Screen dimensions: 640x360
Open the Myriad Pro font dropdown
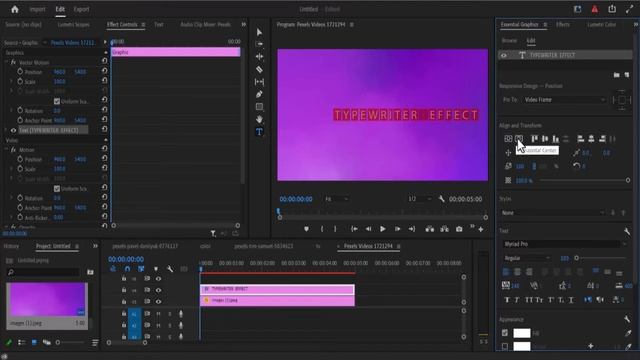tap(564, 244)
